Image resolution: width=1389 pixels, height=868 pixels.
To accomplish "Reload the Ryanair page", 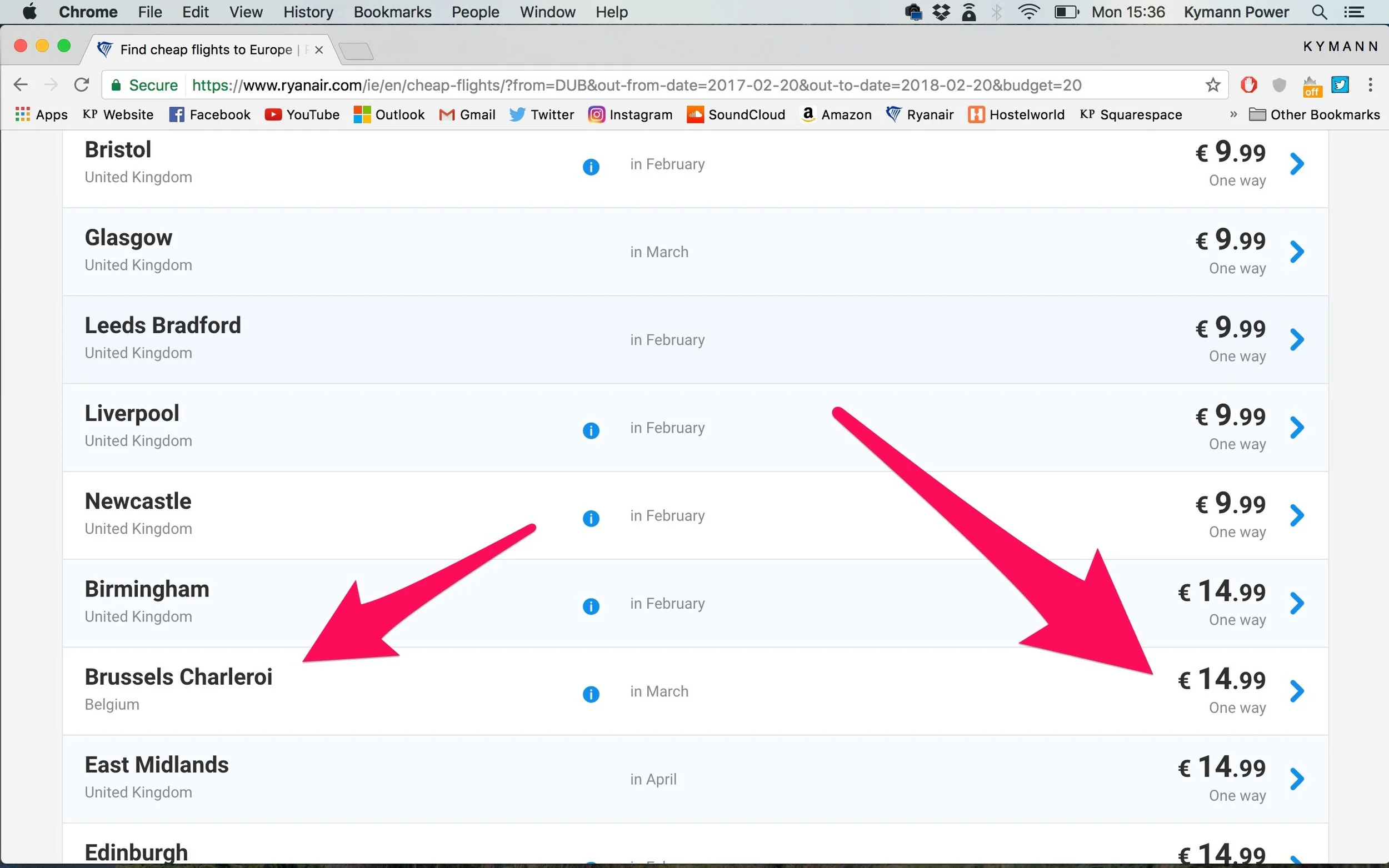I will 82,85.
